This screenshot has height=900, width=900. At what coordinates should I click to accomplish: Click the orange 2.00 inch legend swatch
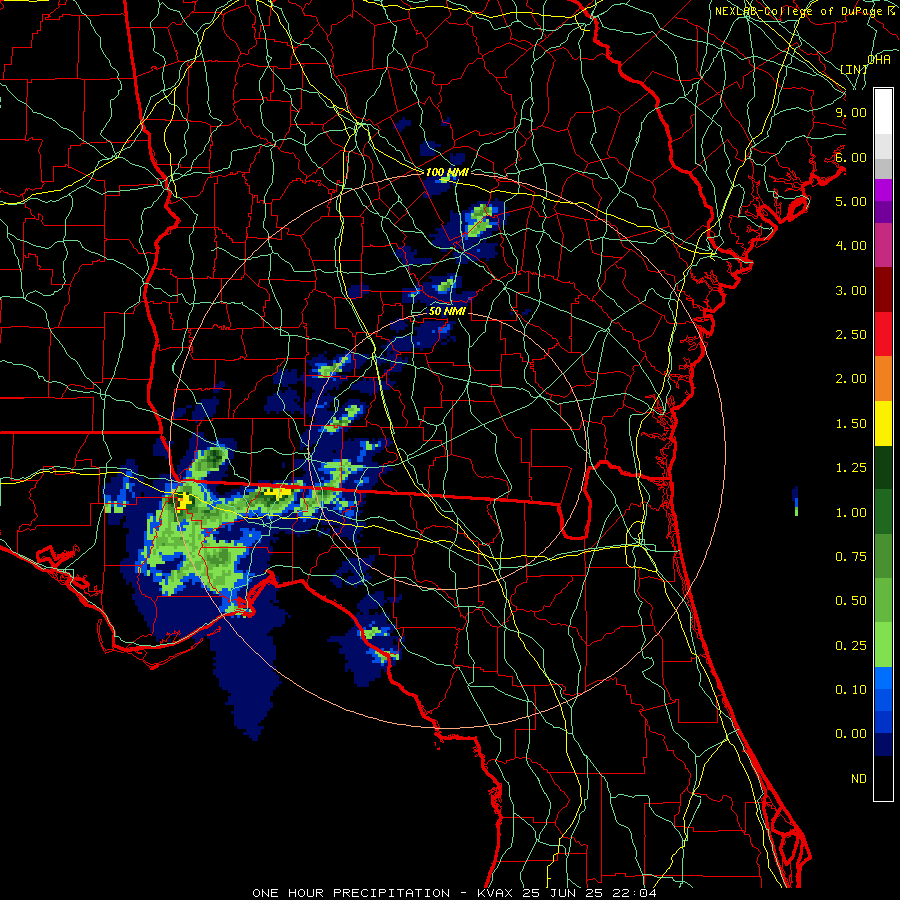(x=883, y=378)
